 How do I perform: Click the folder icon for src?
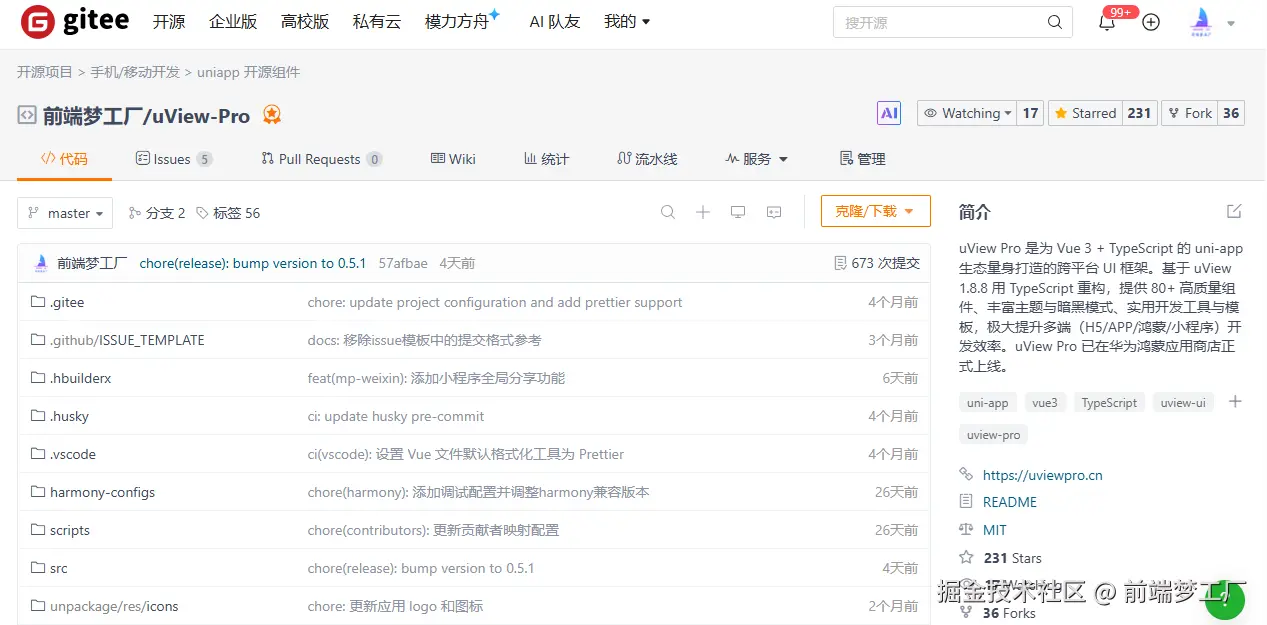38,568
